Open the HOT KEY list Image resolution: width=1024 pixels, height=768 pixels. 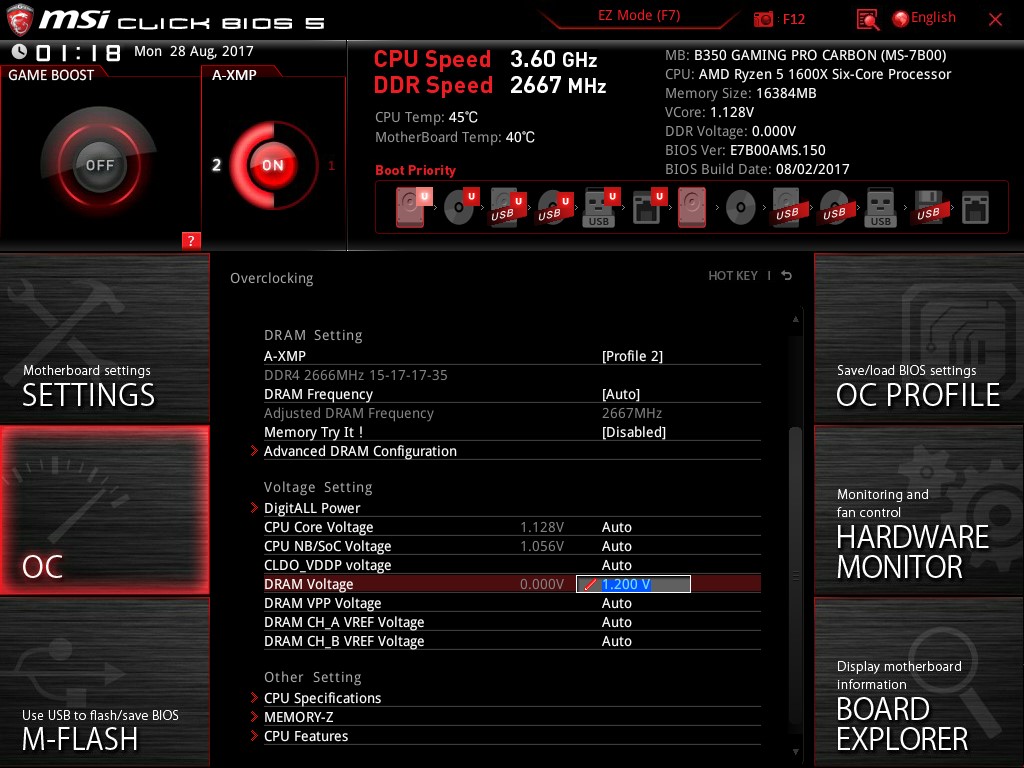(x=733, y=276)
